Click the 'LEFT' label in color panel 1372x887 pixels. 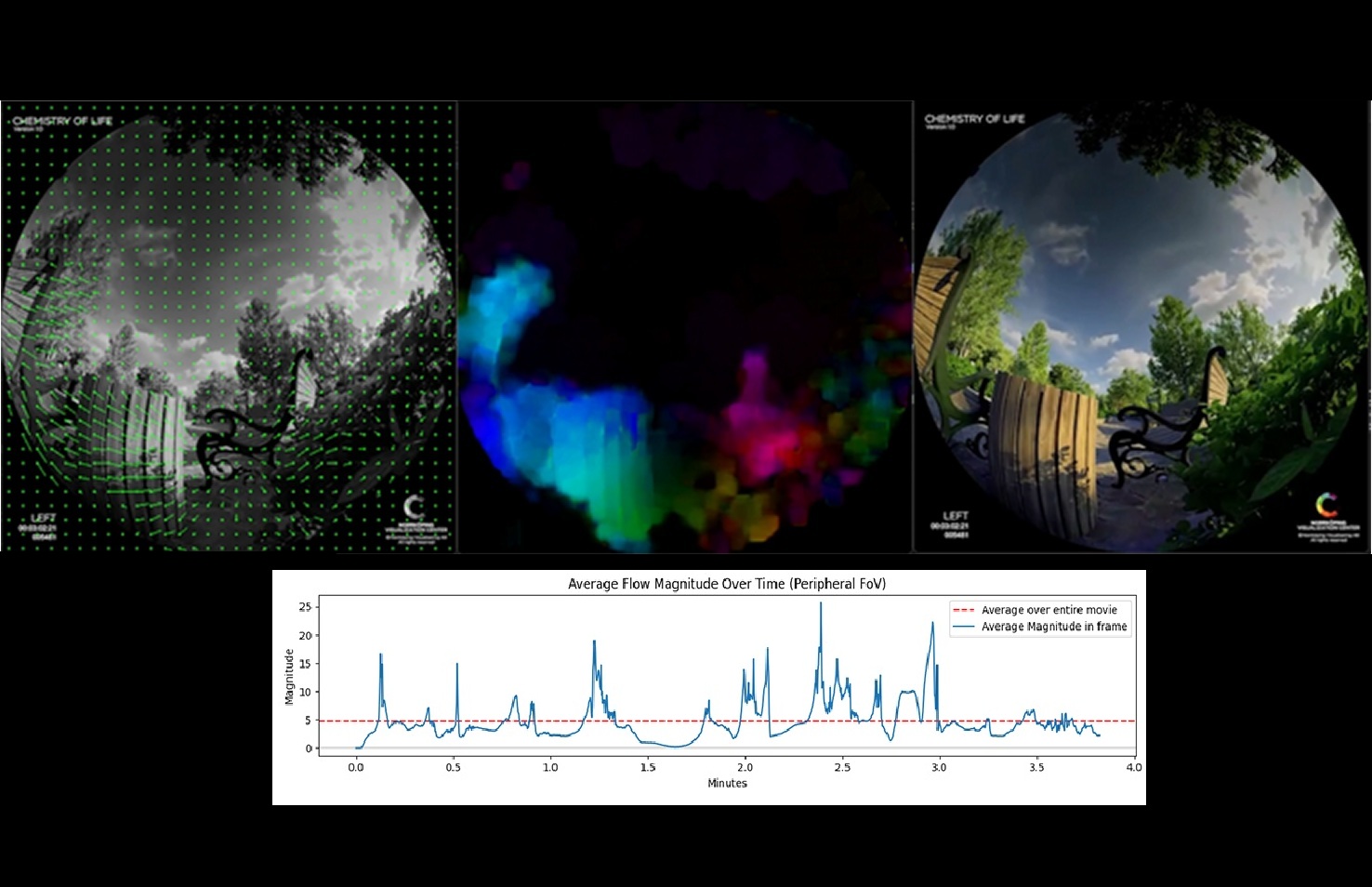tap(956, 515)
